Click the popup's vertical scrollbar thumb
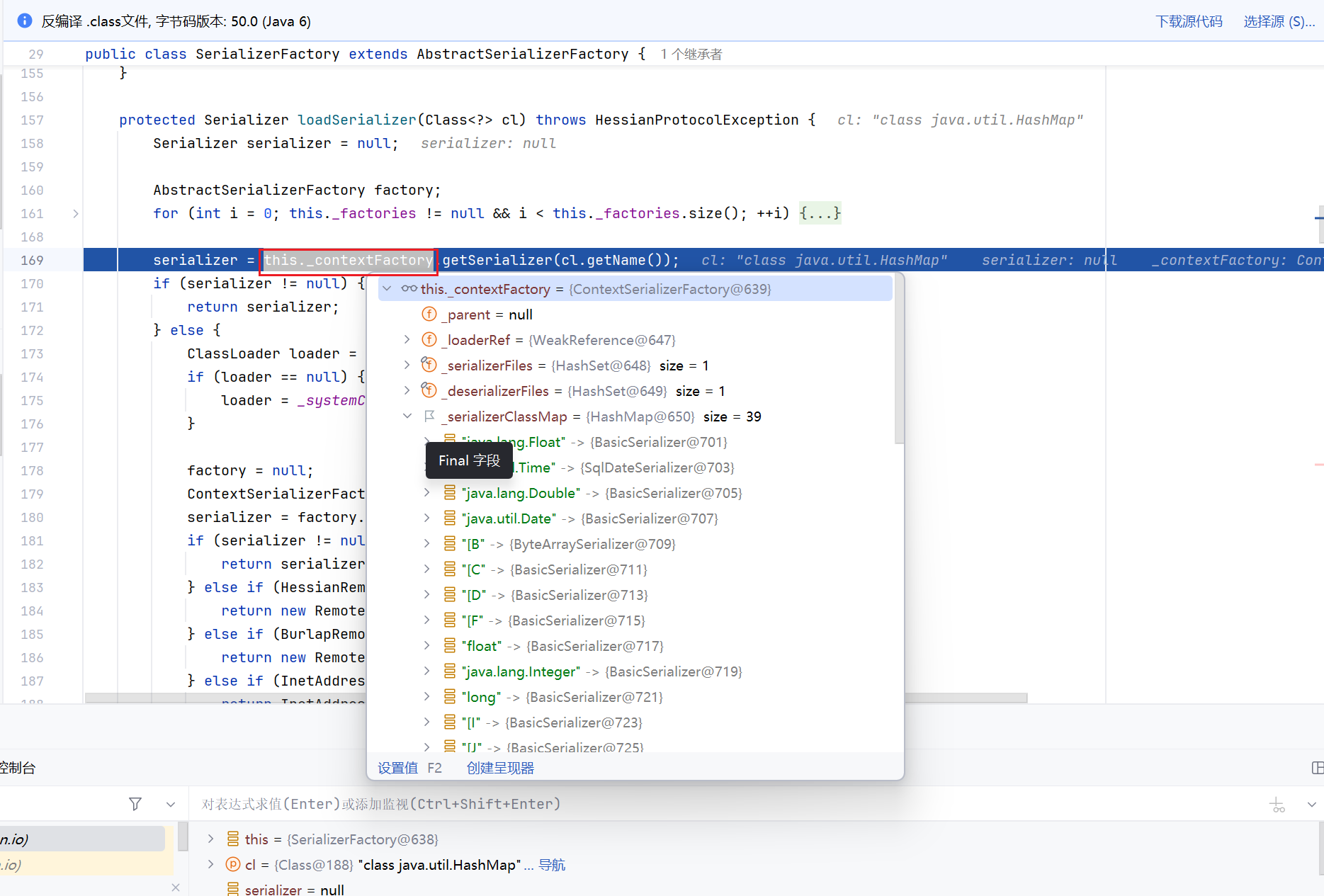Viewport: 1324px width, 896px height. 899,359
